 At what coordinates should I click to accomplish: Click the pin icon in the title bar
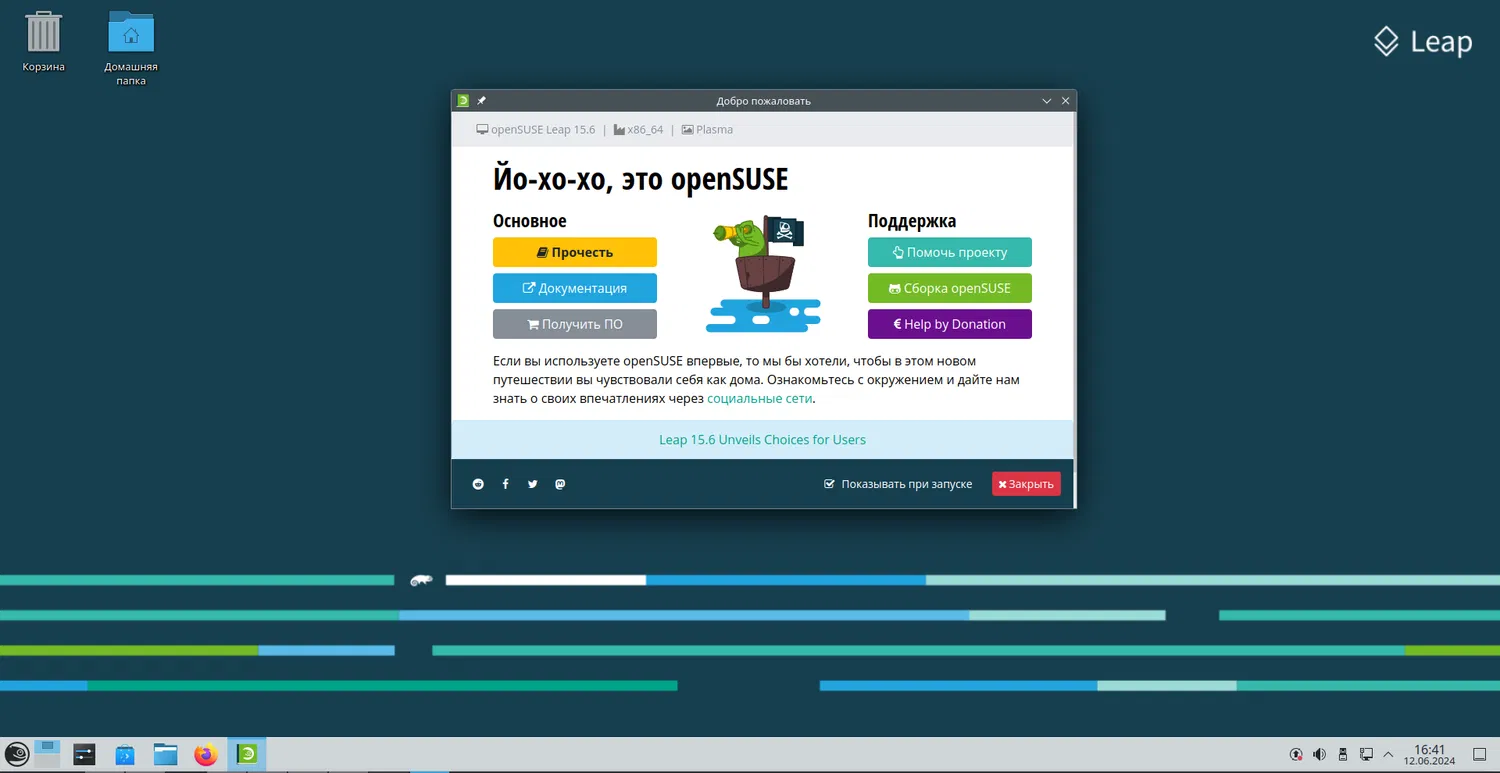pyautogui.click(x=481, y=101)
